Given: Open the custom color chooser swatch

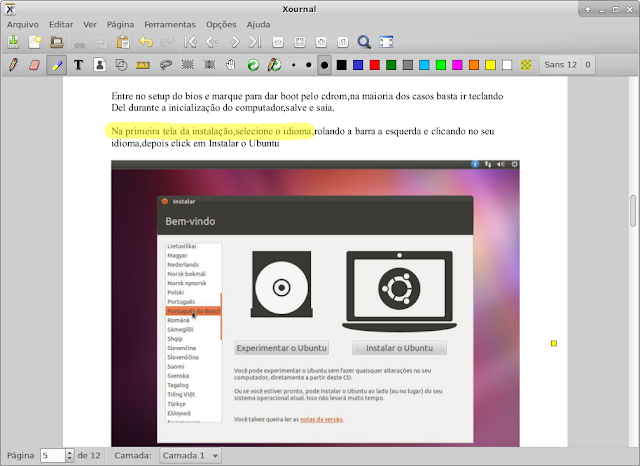Looking at the screenshot, I should pos(526,65).
